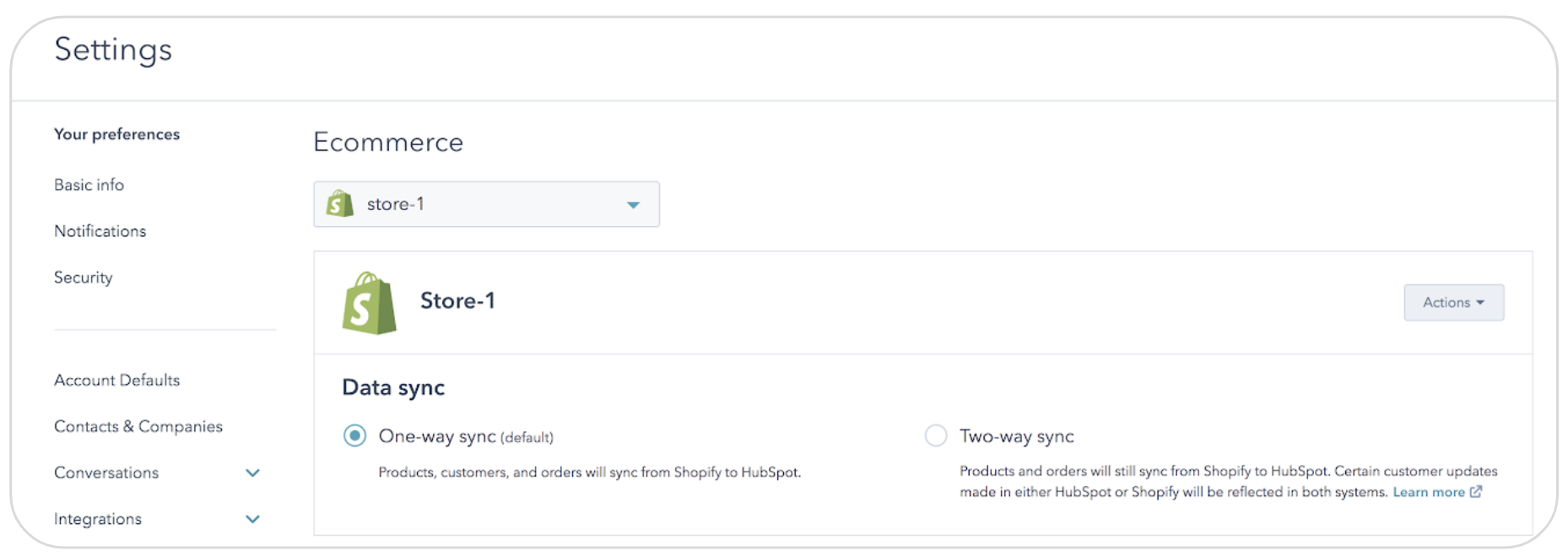Screen dimensions: 1568x557
Task: Click the Store-1 heading title
Action: coord(457,301)
